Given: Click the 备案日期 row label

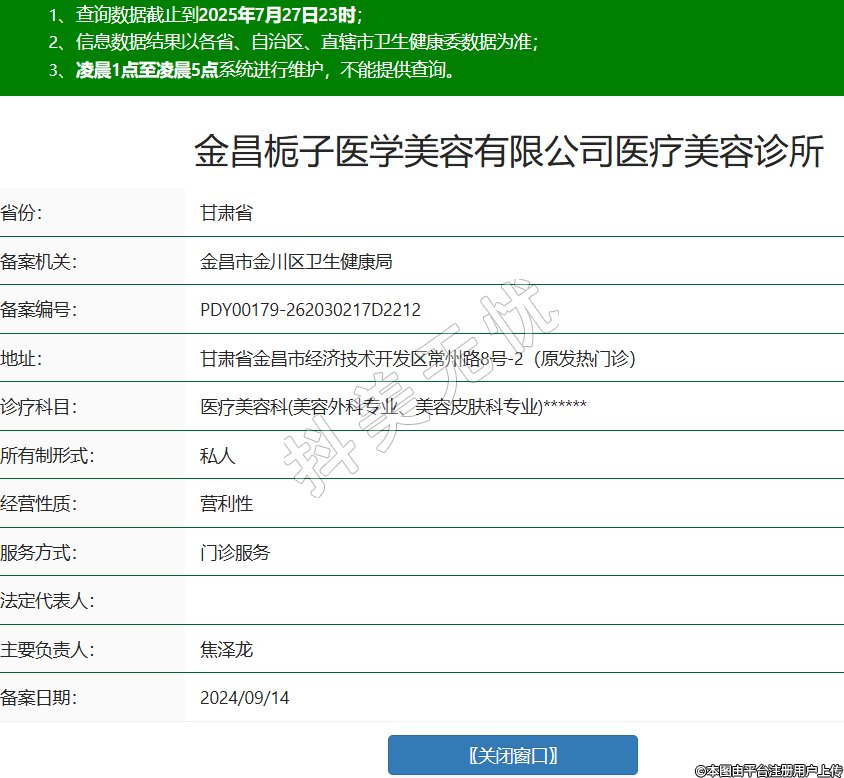Looking at the screenshot, I should tap(39, 698).
